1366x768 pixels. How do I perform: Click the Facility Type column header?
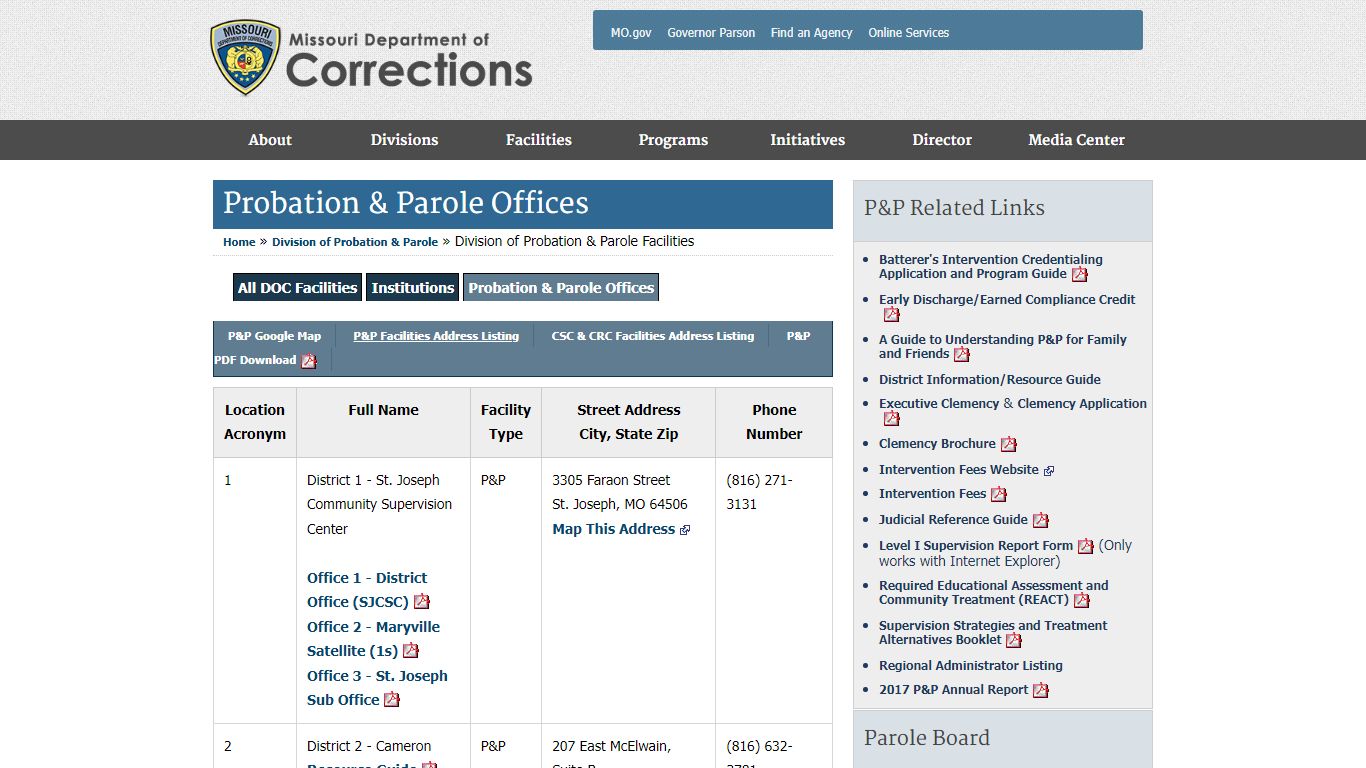pyautogui.click(x=506, y=422)
